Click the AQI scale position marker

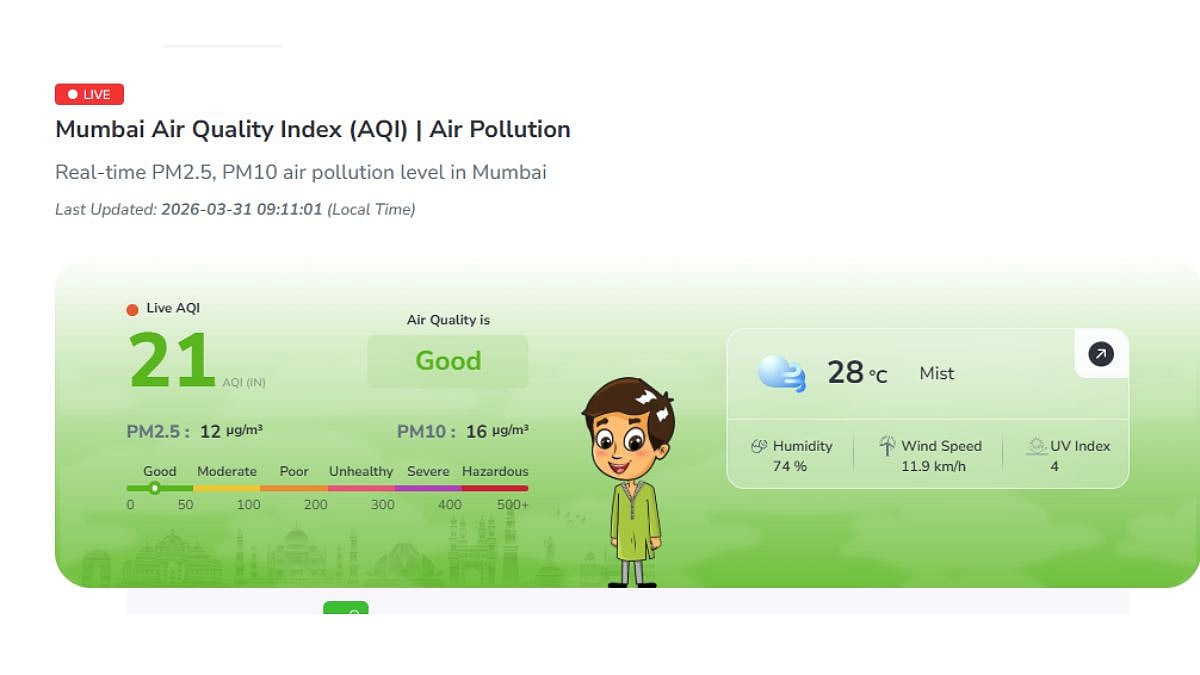tap(154, 488)
